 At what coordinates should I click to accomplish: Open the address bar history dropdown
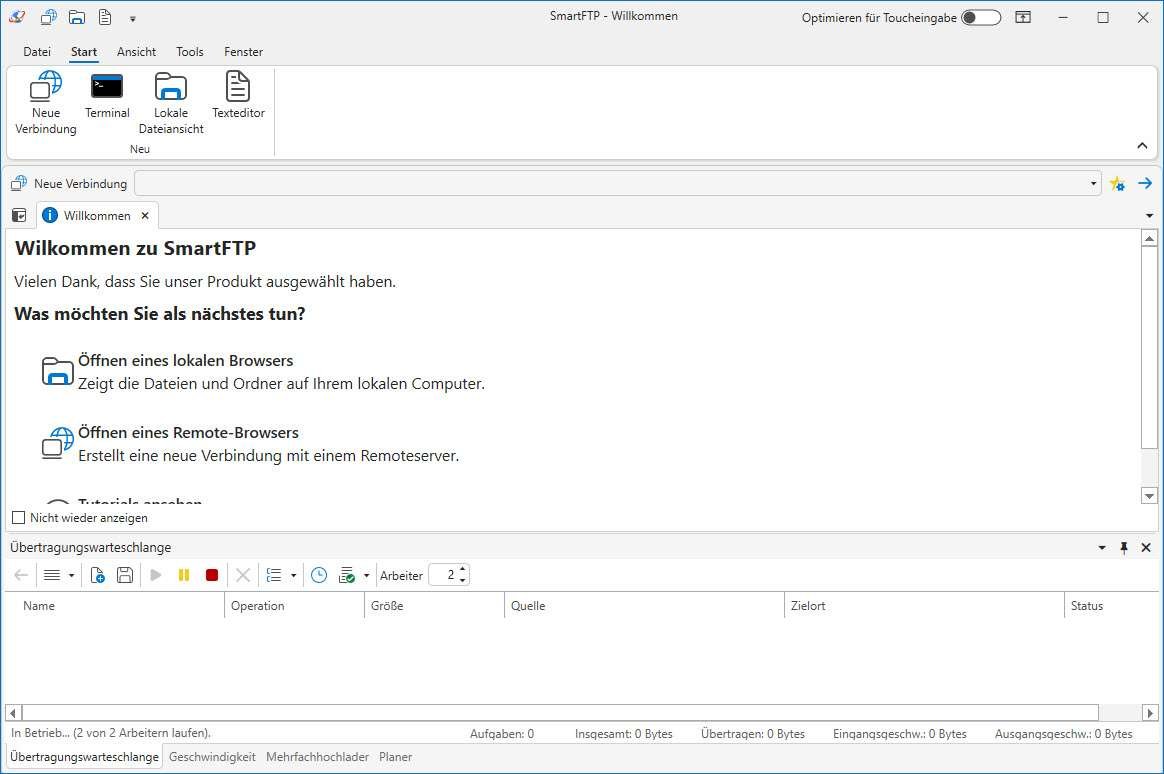[1093, 183]
